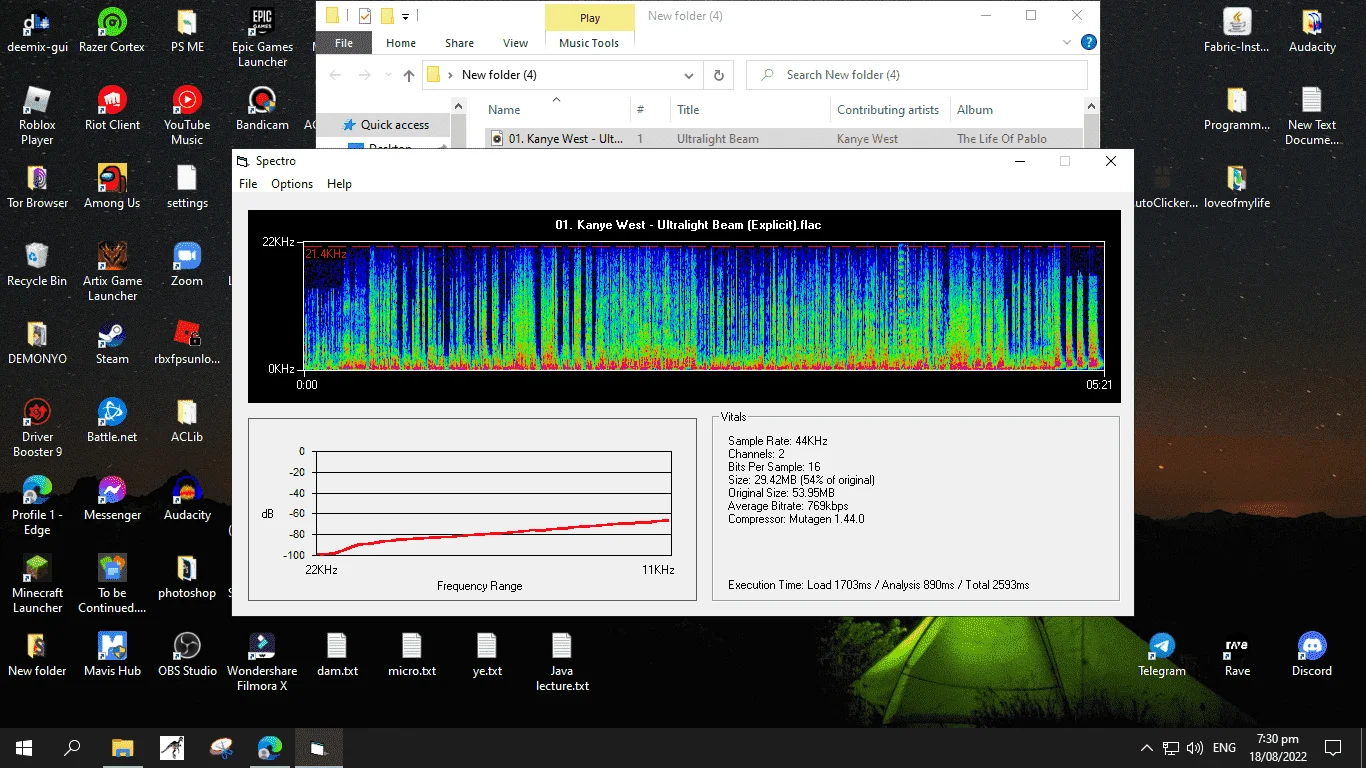Switch to the Home ribbon tab
The width and height of the screenshot is (1366, 768).
coord(401,43)
